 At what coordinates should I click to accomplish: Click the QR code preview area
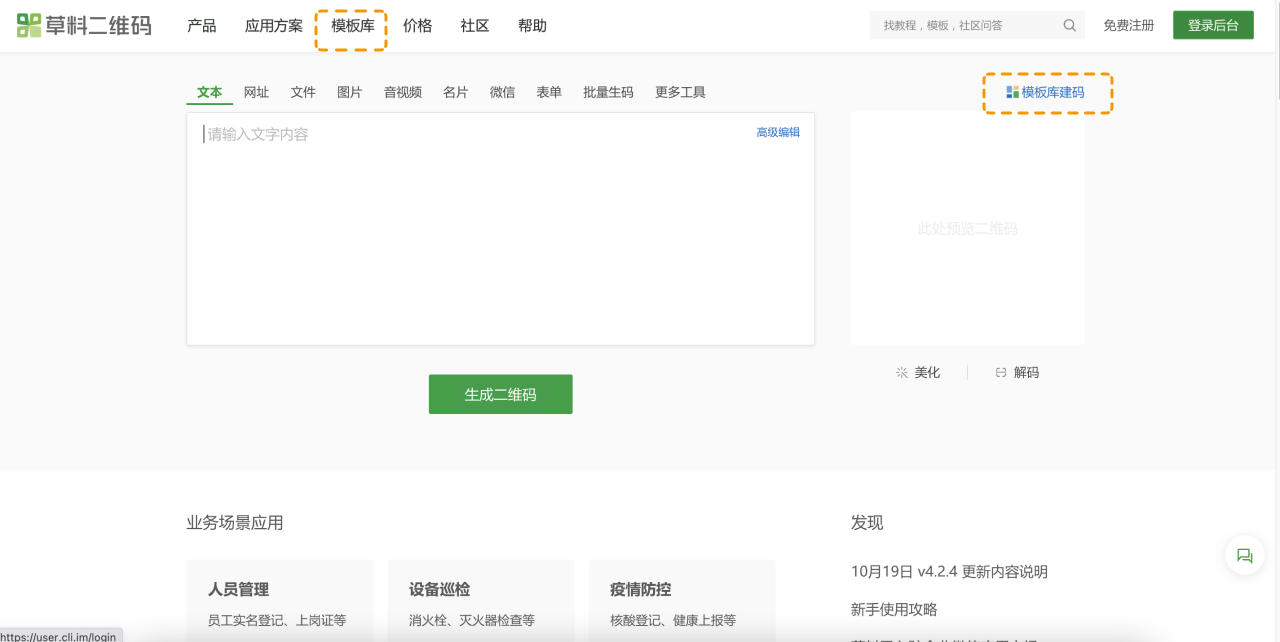coord(968,229)
